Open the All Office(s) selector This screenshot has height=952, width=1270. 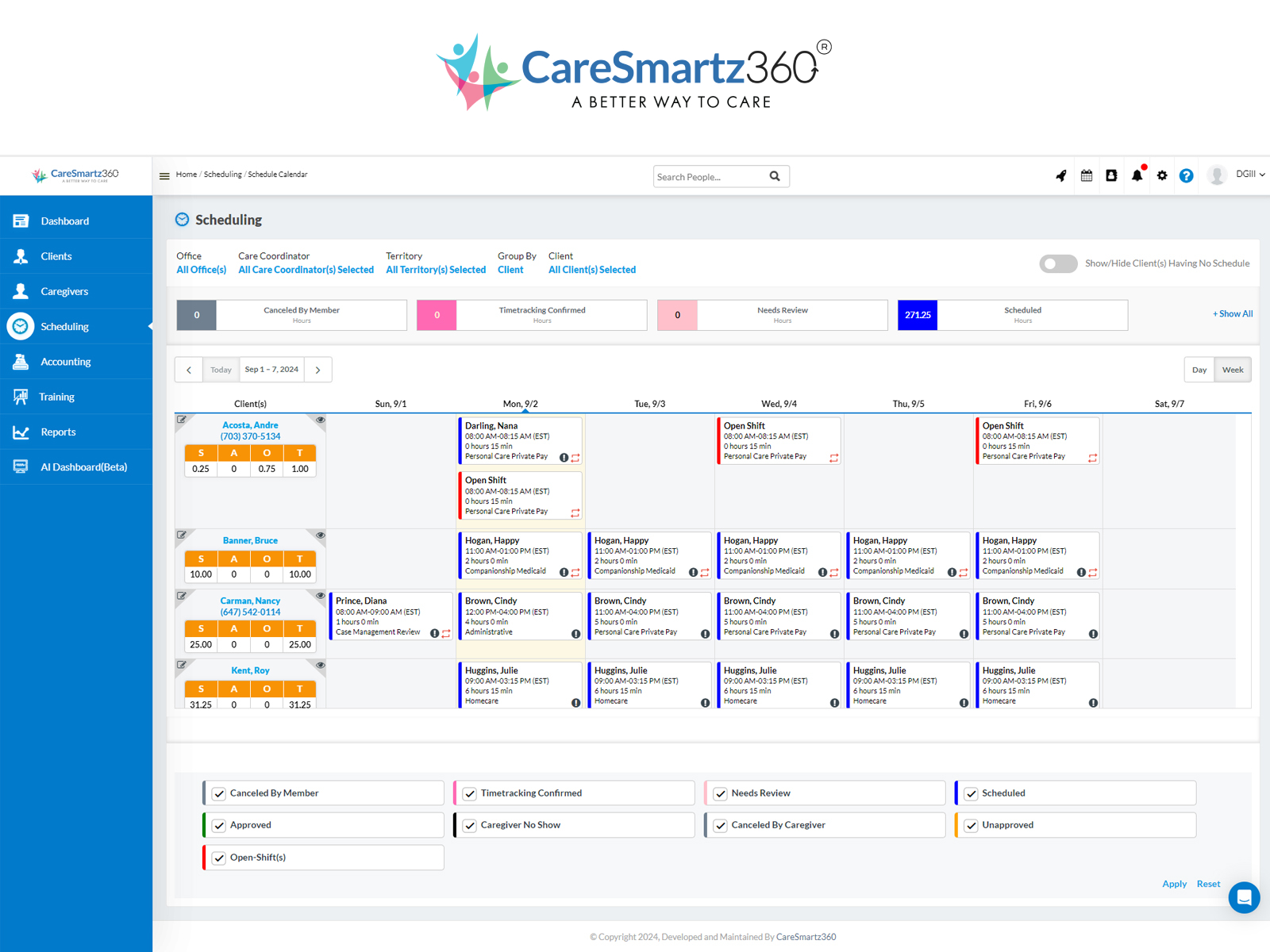pyautogui.click(x=200, y=269)
